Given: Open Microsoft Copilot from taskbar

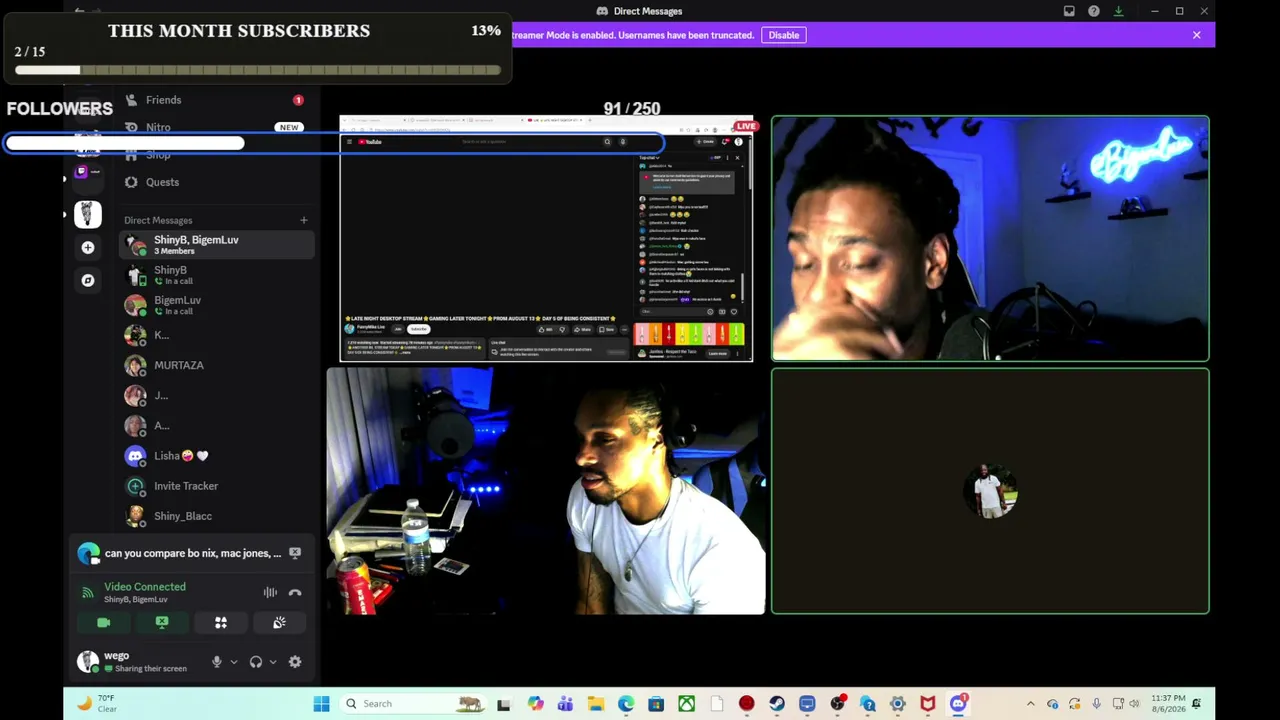Looking at the screenshot, I should tap(535, 704).
